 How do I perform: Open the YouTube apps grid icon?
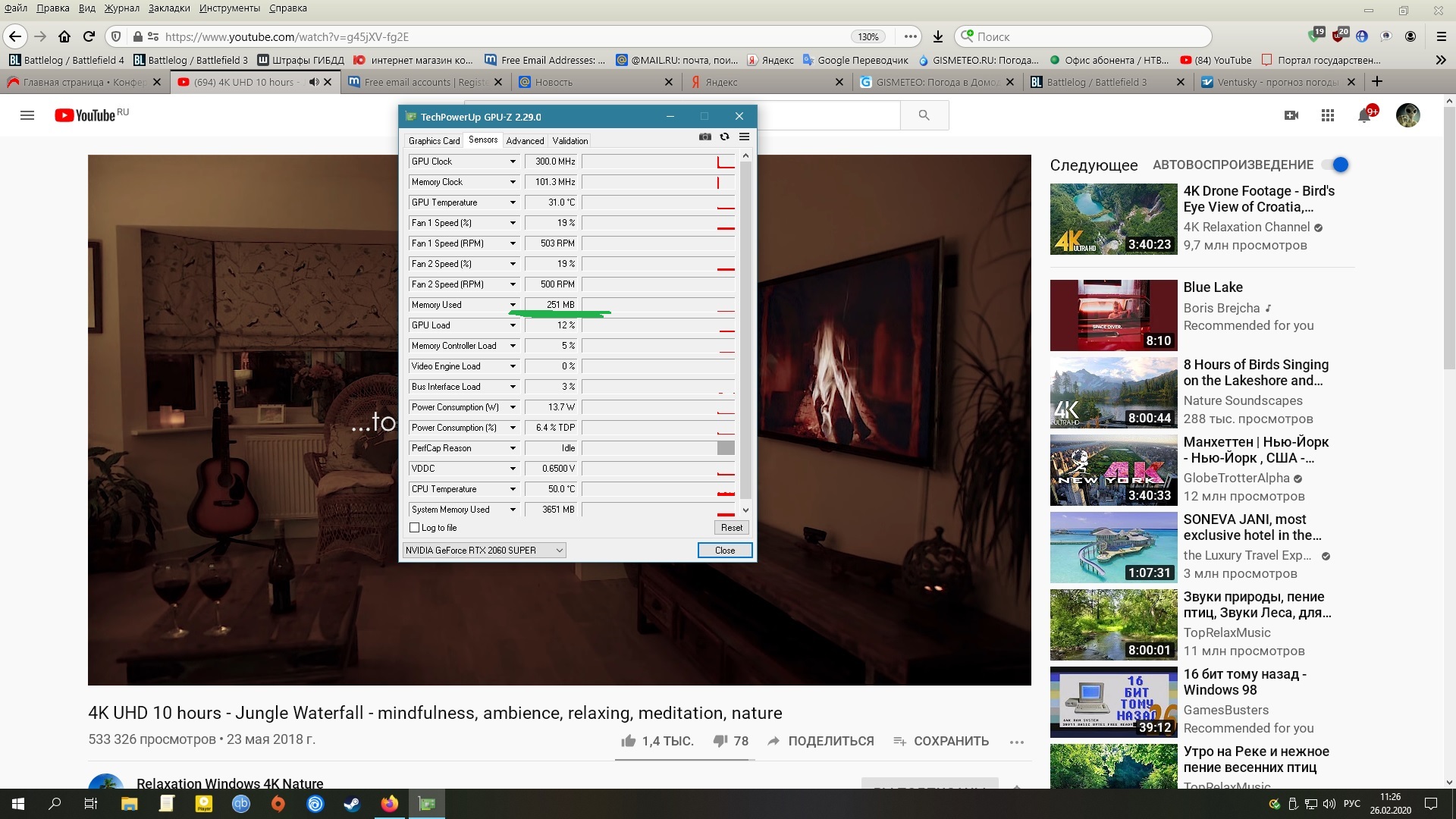click(1327, 115)
